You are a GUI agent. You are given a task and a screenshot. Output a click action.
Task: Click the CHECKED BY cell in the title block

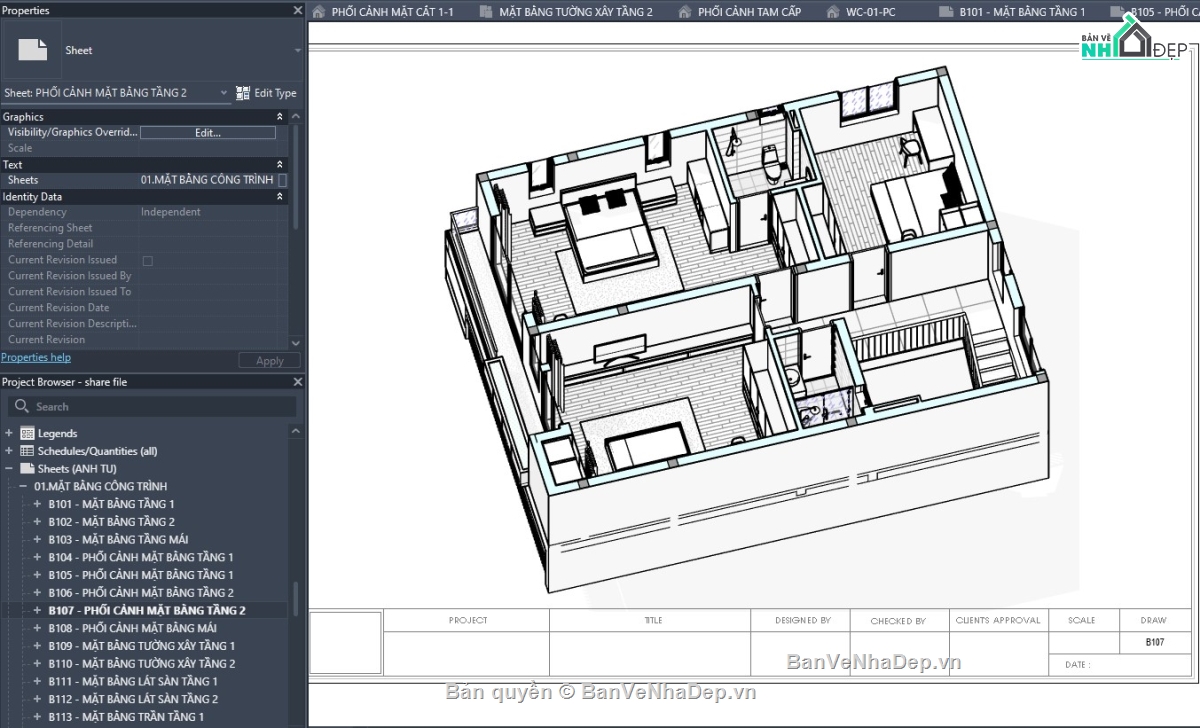click(x=898, y=620)
